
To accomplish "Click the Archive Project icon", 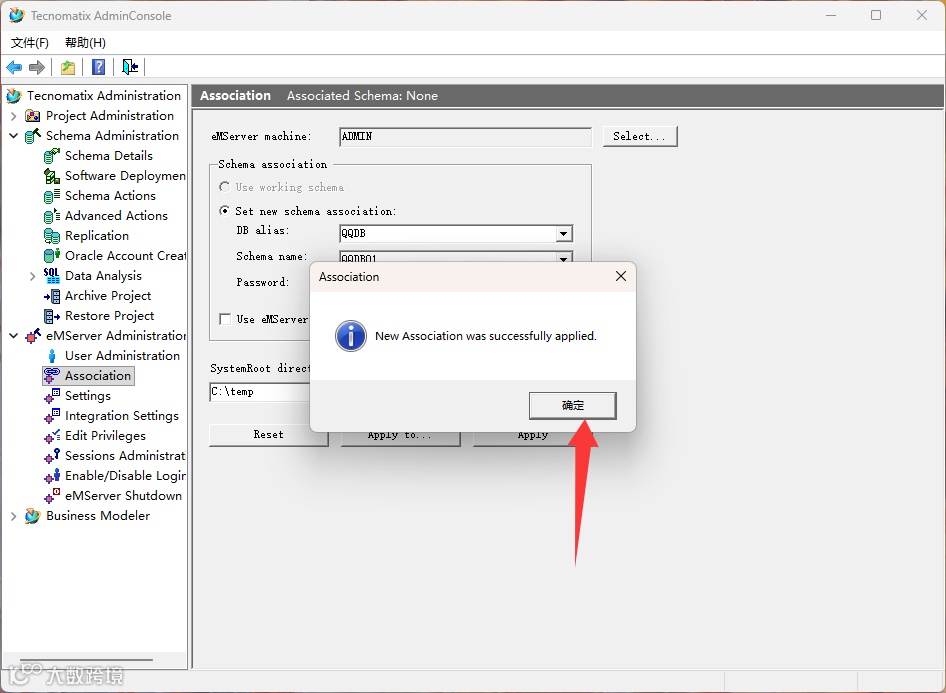I will click(x=52, y=296).
